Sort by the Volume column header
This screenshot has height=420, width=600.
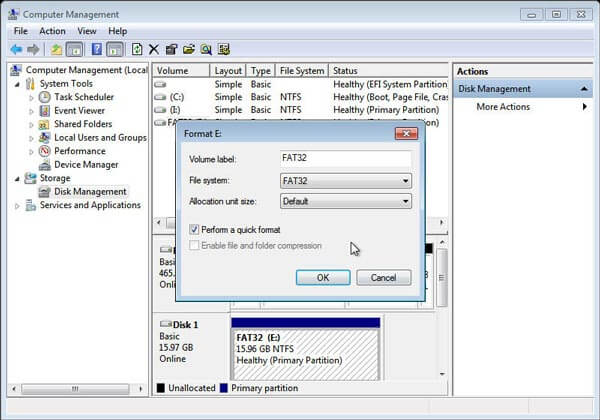click(182, 71)
